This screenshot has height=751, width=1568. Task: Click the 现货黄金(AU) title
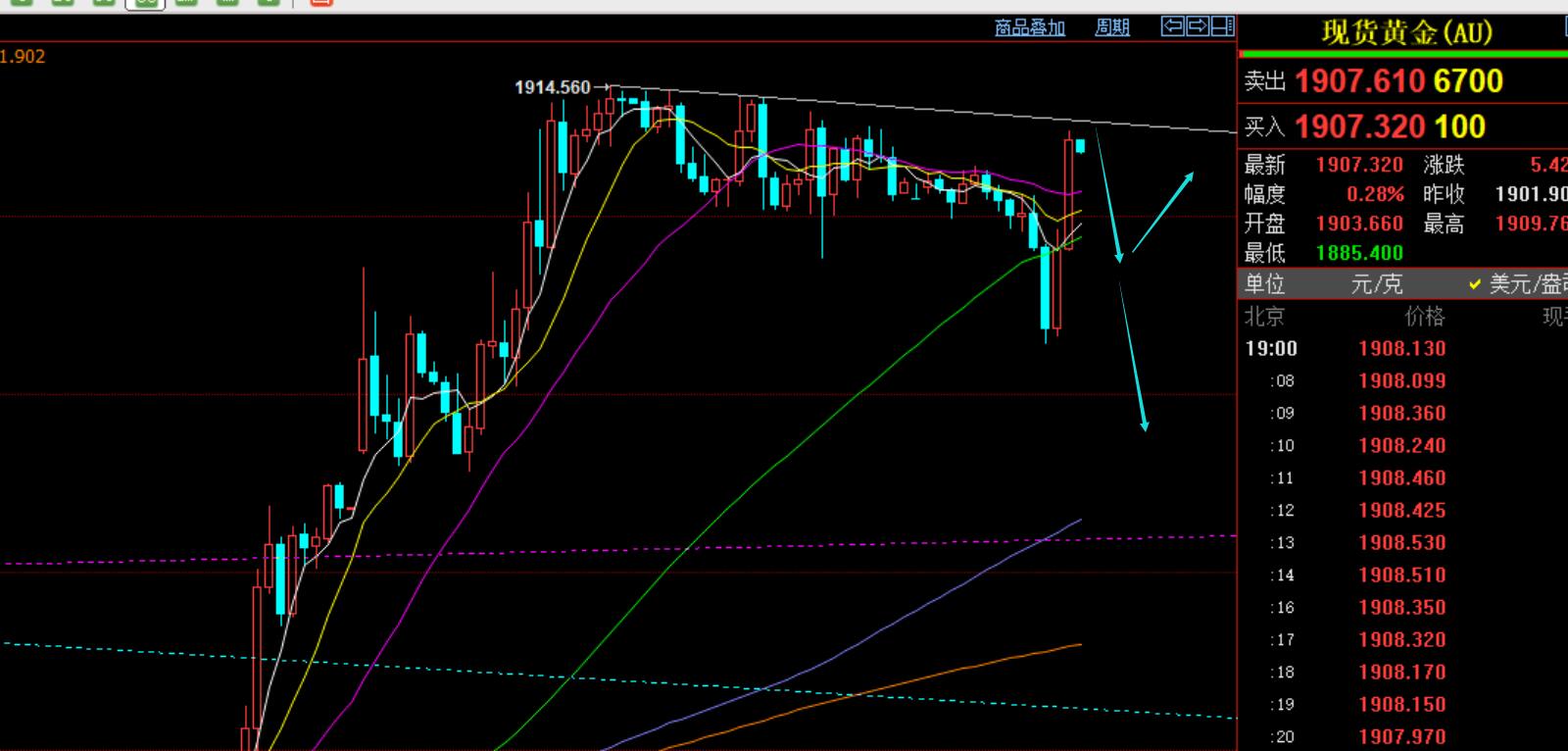[1406, 32]
